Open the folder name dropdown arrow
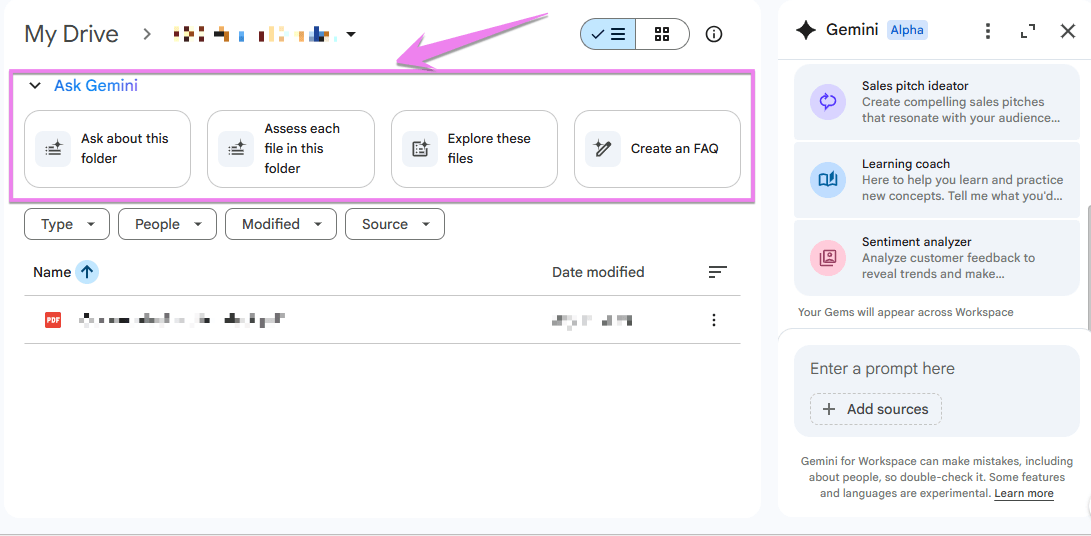1091x536 pixels. [x=351, y=34]
